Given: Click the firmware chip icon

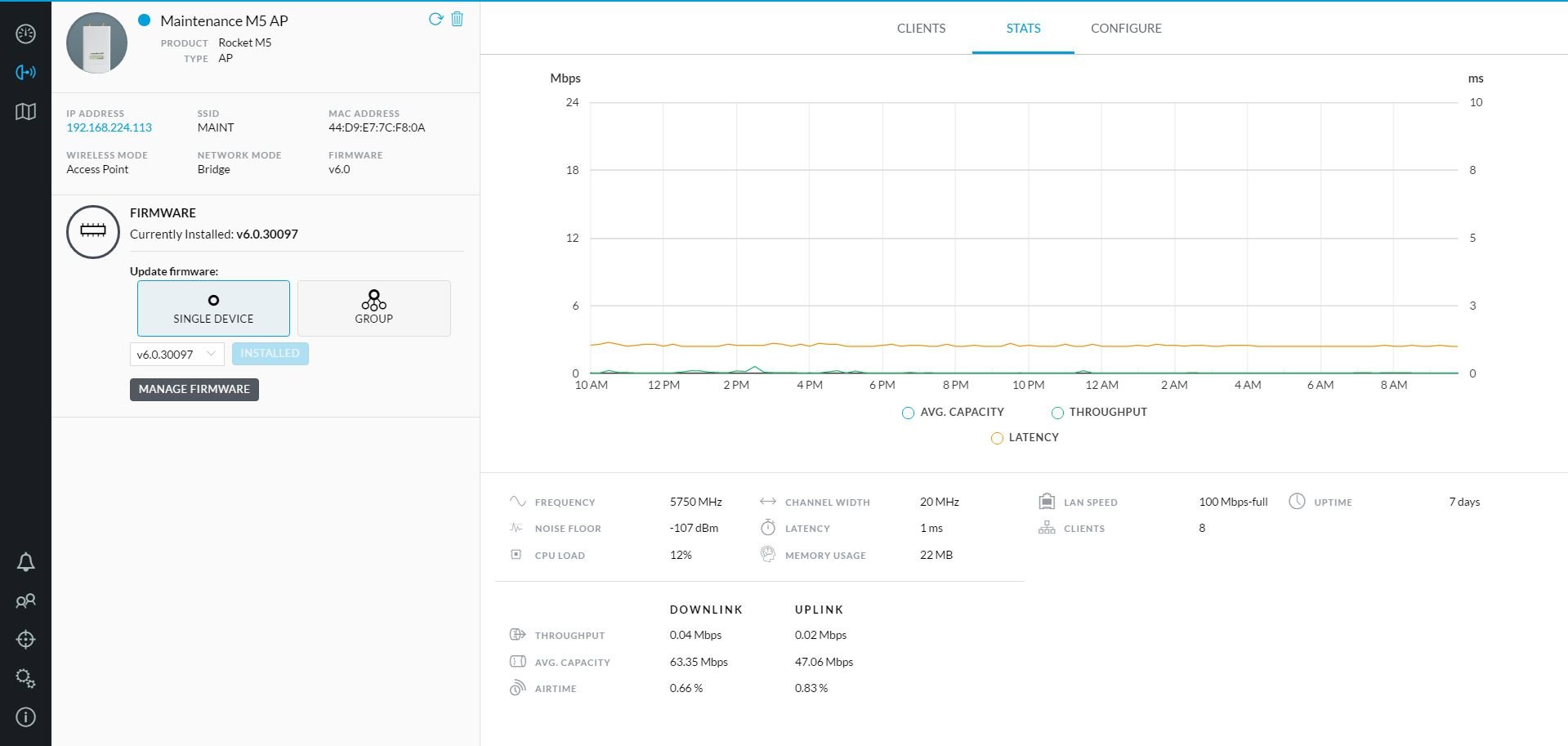Looking at the screenshot, I should point(93,232).
